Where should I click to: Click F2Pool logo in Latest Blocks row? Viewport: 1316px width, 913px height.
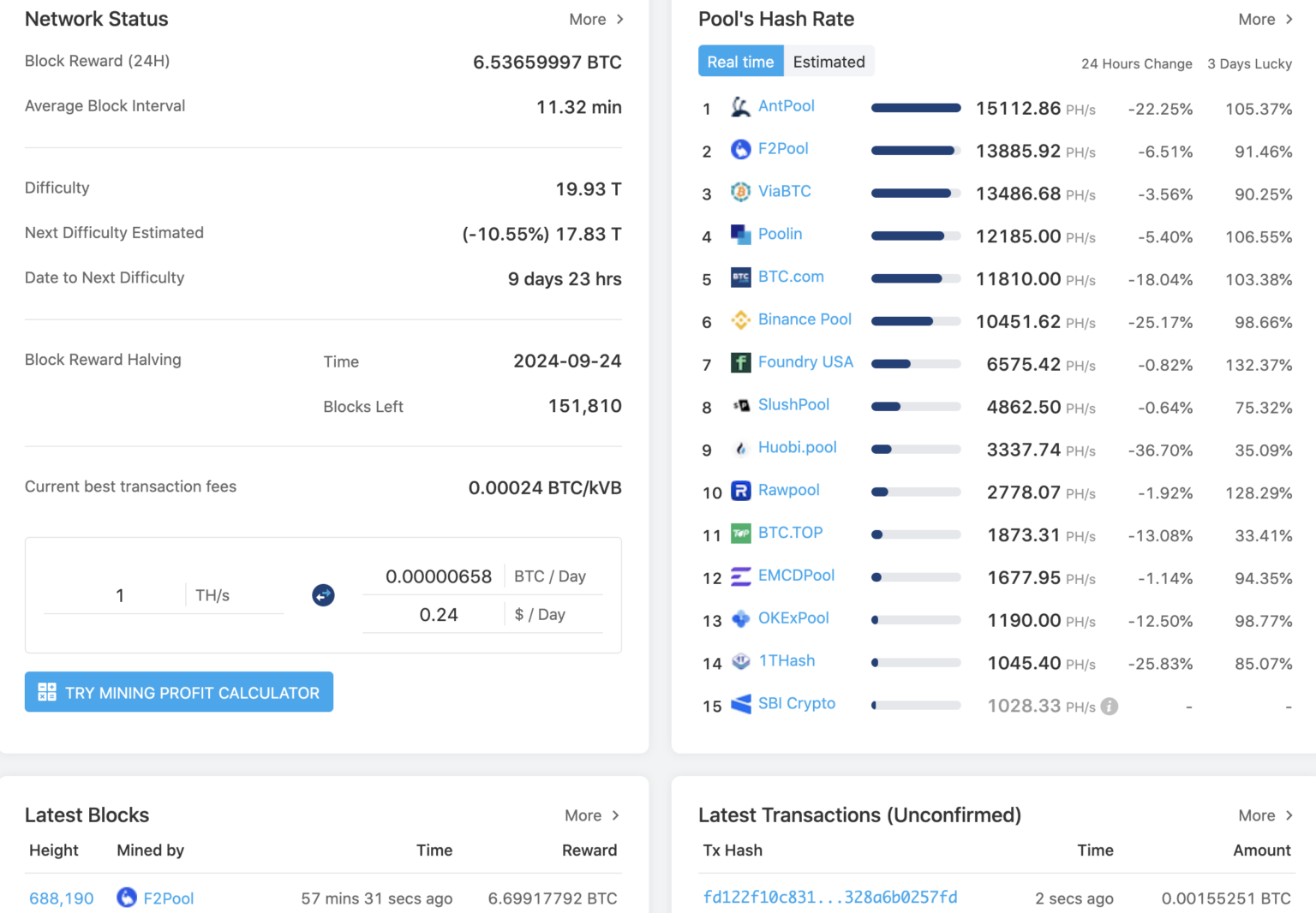coord(127,898)
